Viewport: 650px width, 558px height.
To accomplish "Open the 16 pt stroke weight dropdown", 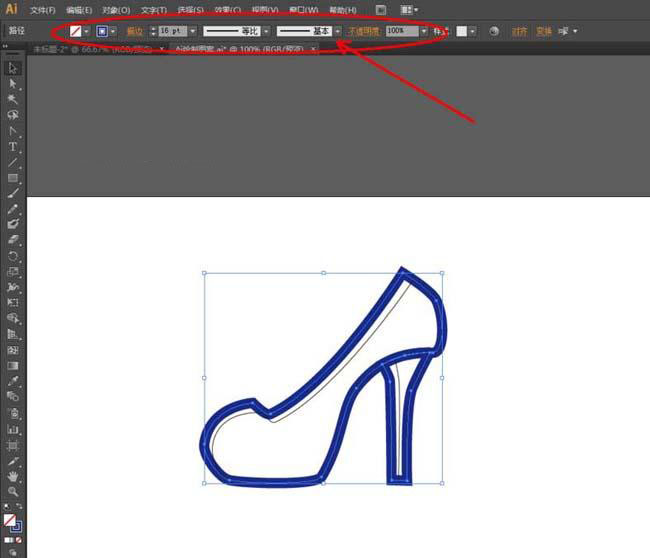I will 192,31.
